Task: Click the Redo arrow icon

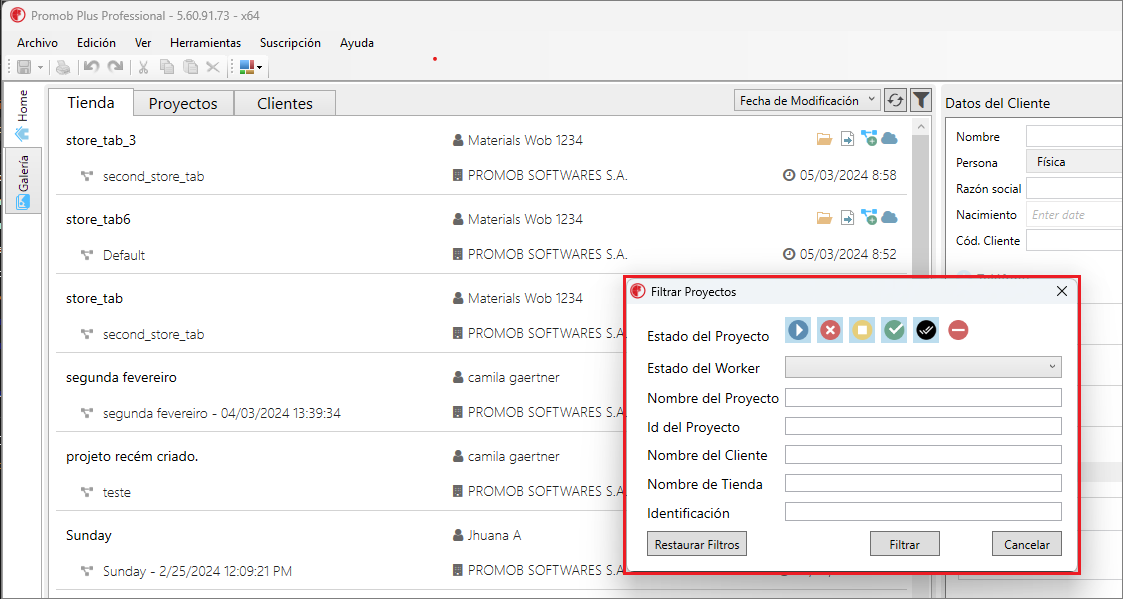Action: tap(115, 67)
